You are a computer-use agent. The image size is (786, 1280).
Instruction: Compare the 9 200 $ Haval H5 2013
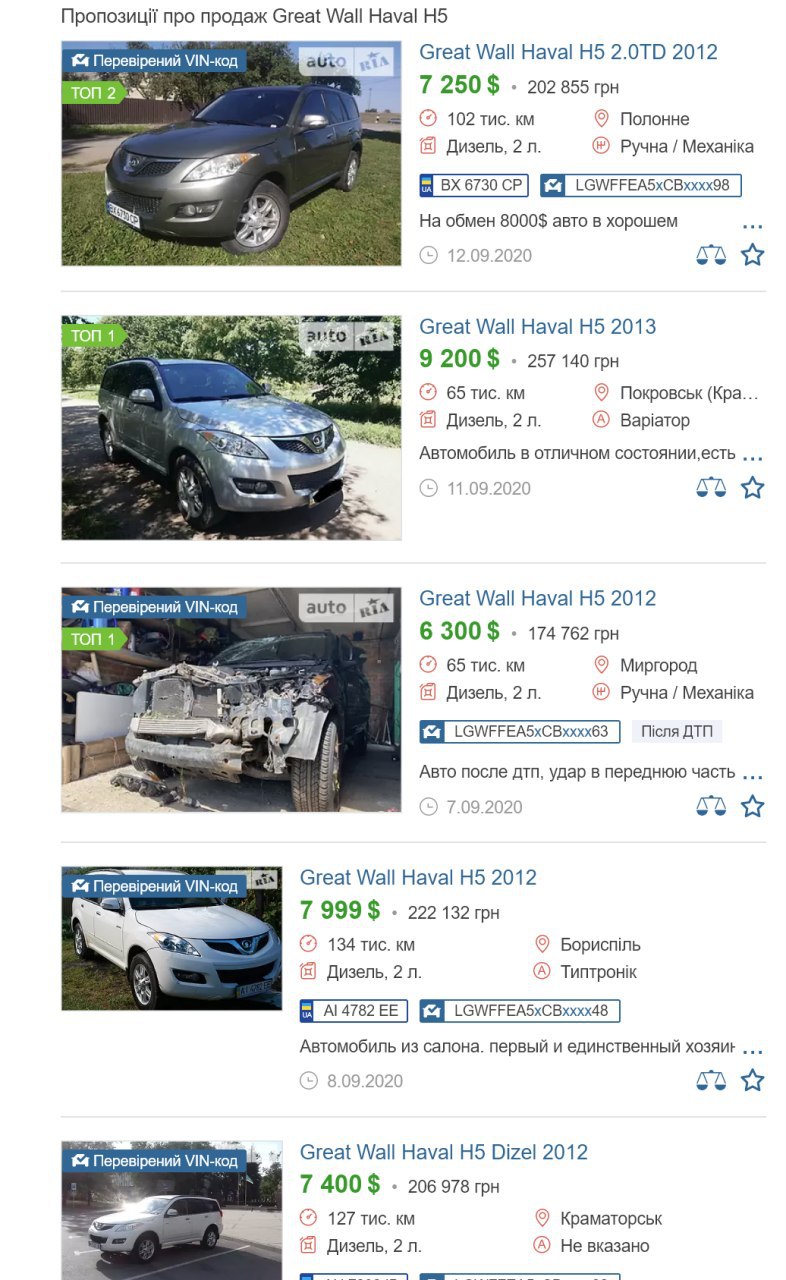[711, 488]
